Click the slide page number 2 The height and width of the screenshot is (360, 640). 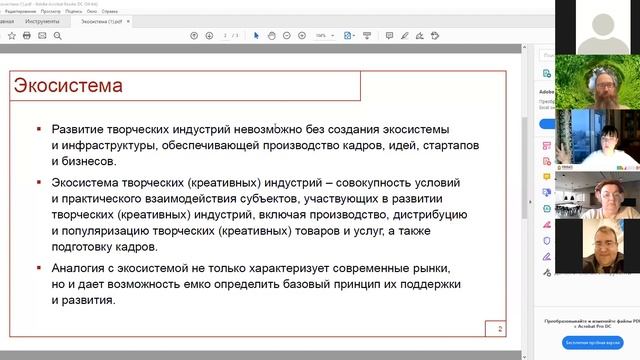point(500,329)
